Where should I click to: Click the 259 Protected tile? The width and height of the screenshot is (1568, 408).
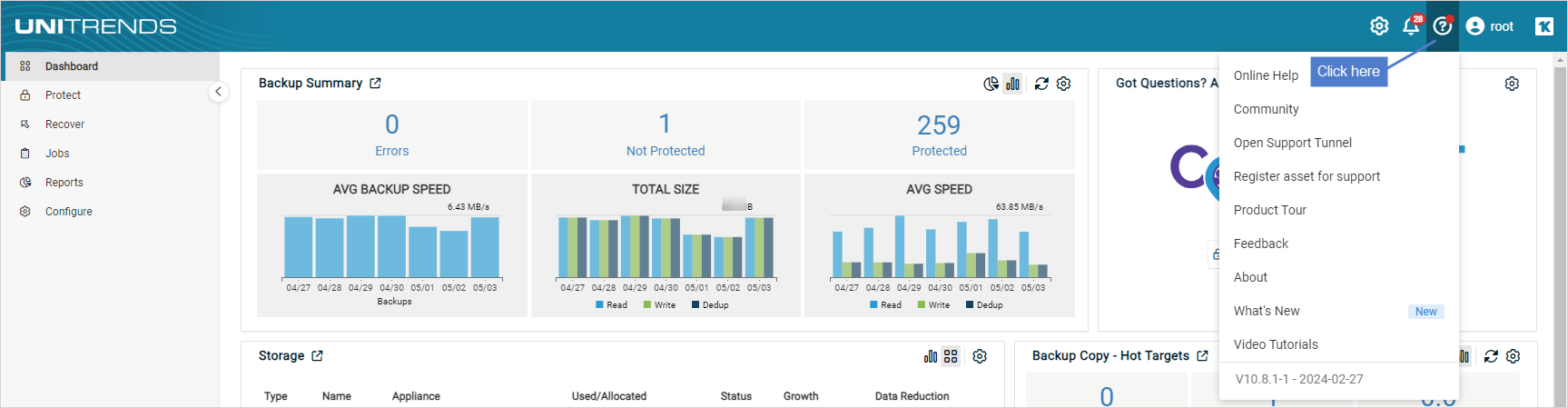tap(940, 134)
